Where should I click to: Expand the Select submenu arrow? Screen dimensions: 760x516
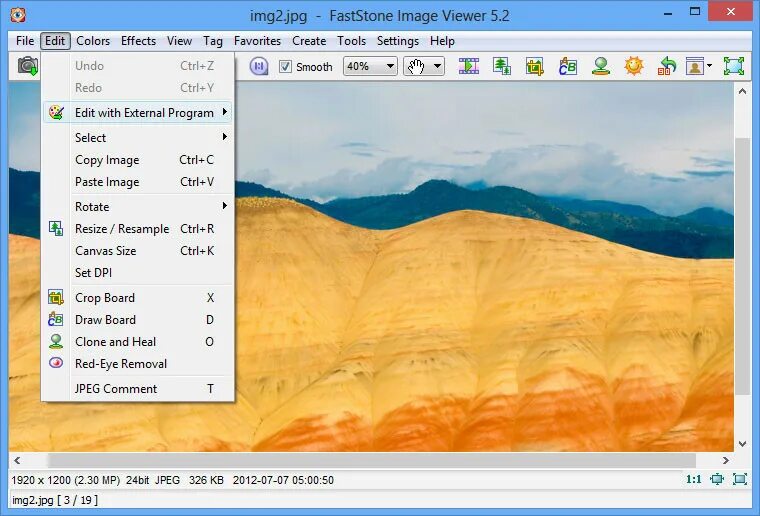coord(224,137)
